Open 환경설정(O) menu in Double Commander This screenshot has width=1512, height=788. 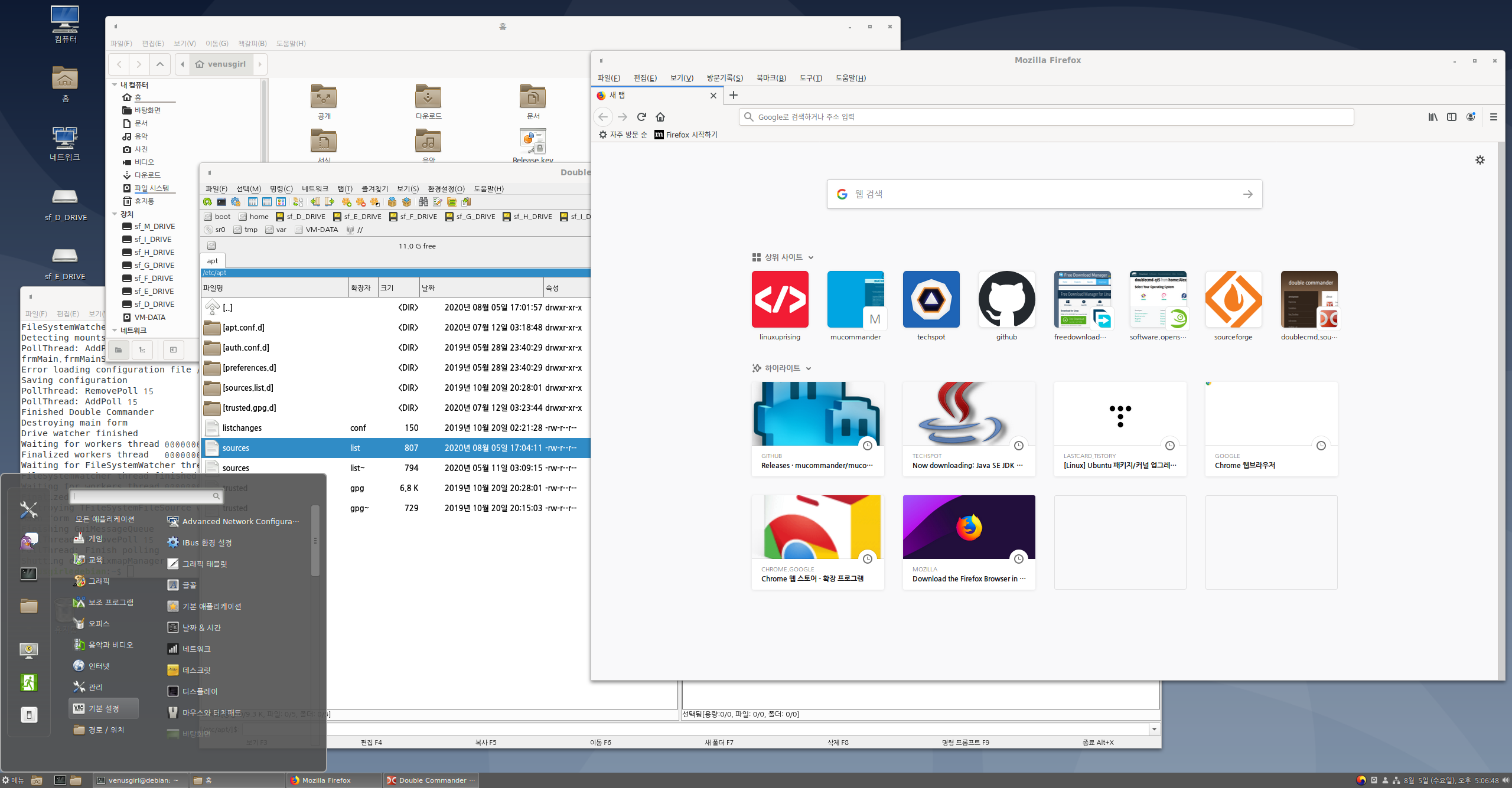tap(446, 189)
